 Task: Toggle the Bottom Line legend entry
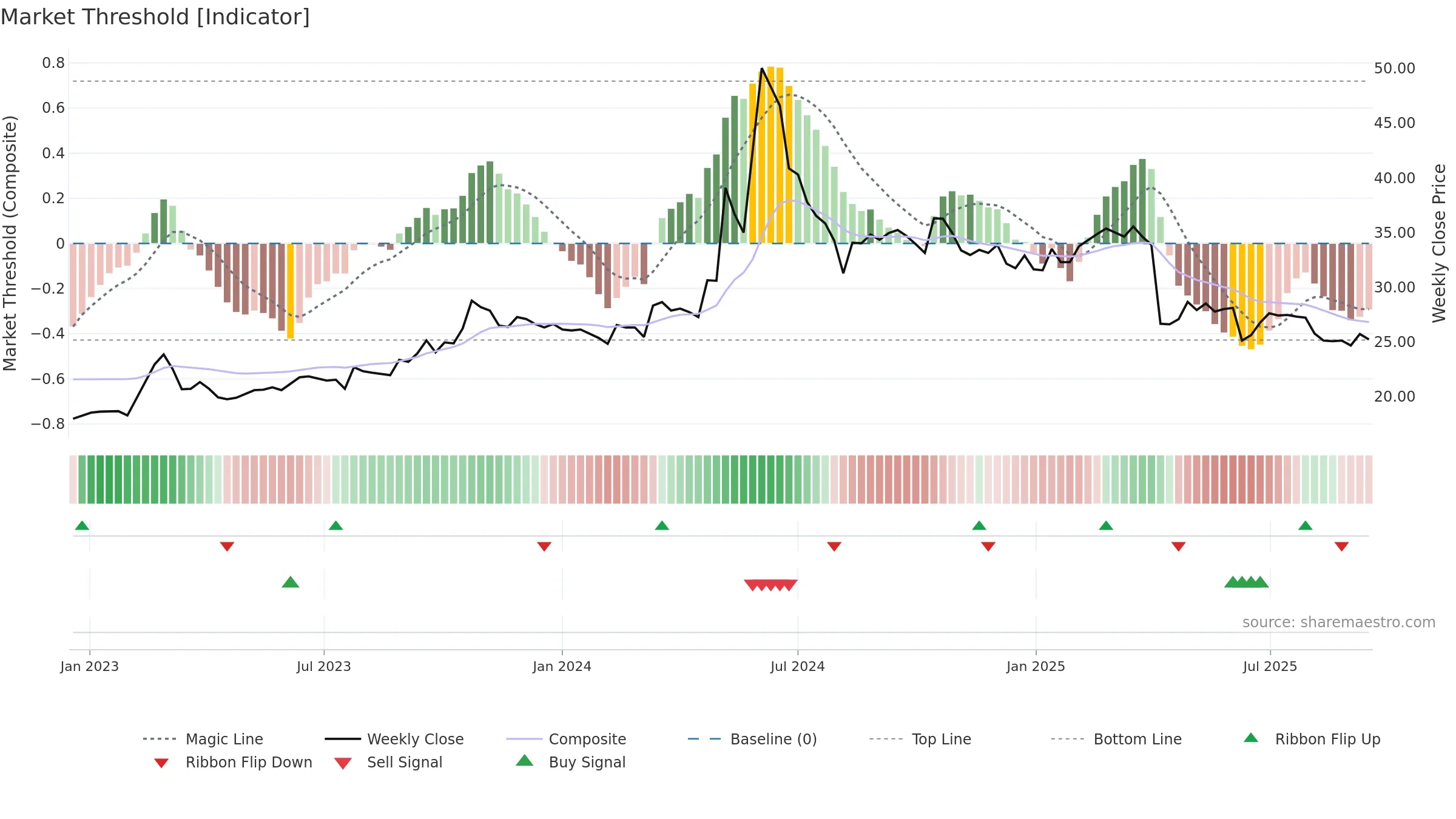pos(1116,739)
